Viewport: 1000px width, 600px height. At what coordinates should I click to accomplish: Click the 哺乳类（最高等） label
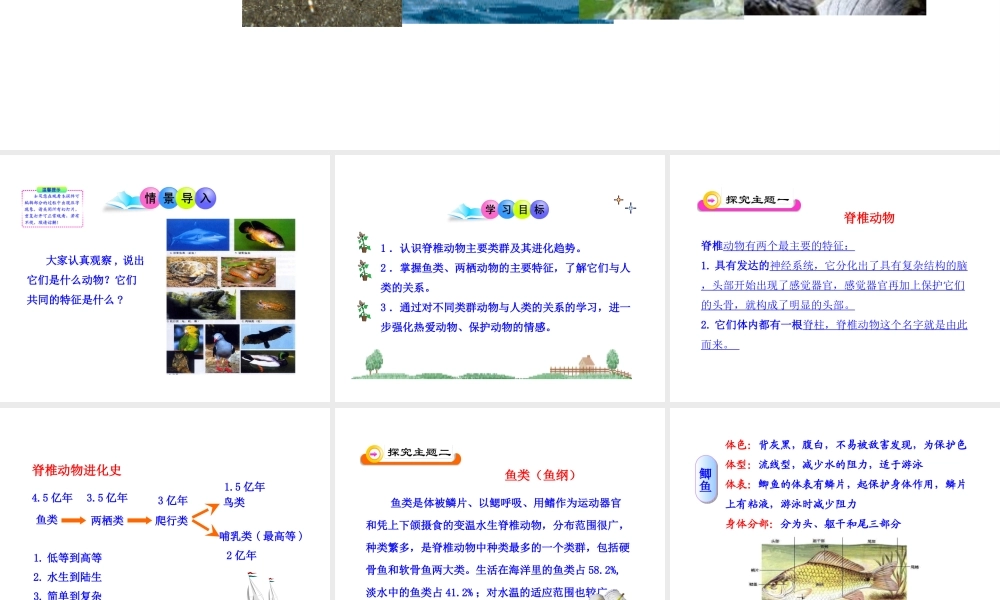click(261, 536)
